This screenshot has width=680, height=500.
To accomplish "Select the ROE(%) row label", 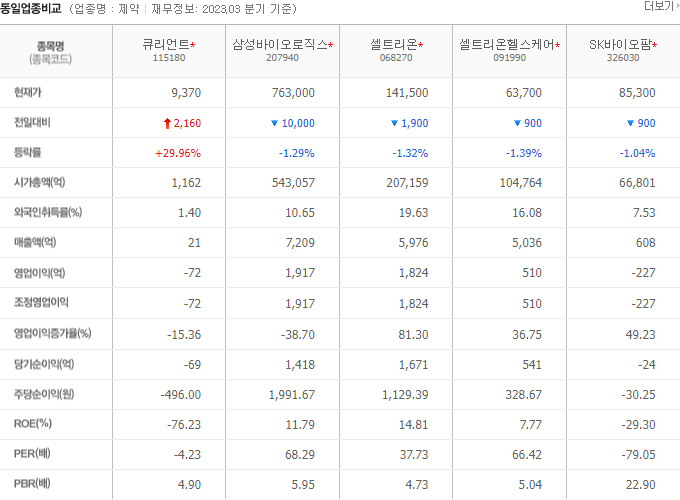I will (33, 423).
